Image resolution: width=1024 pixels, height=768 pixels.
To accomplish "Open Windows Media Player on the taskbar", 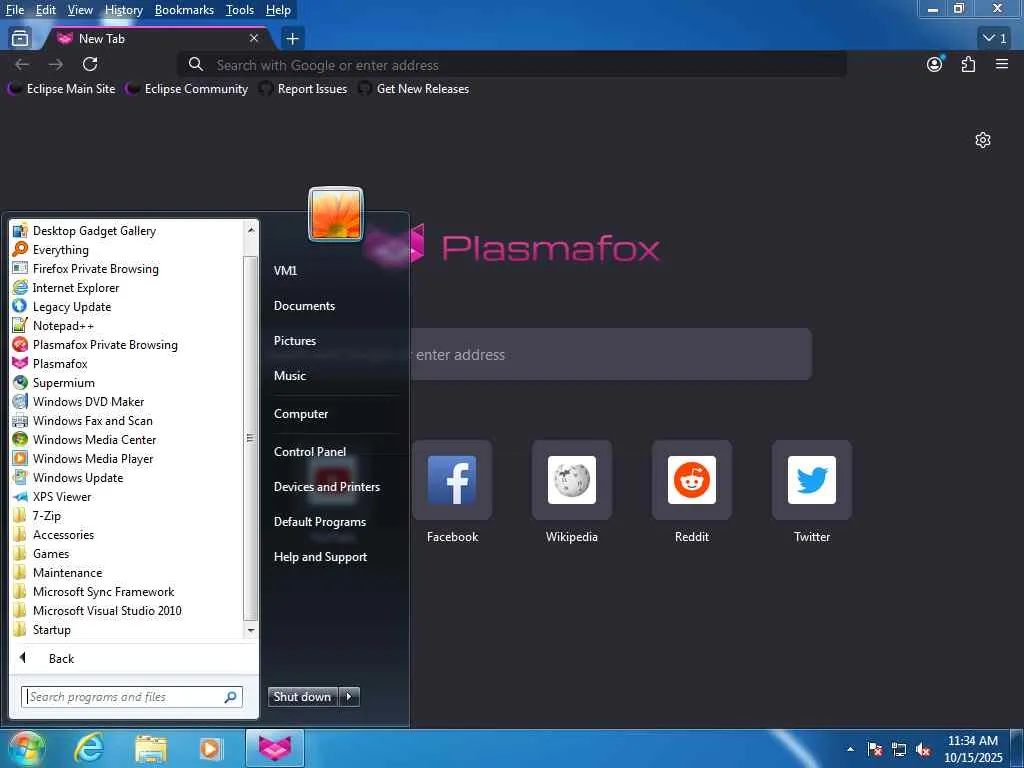I will pyautogui.click(x=210, y=748).
